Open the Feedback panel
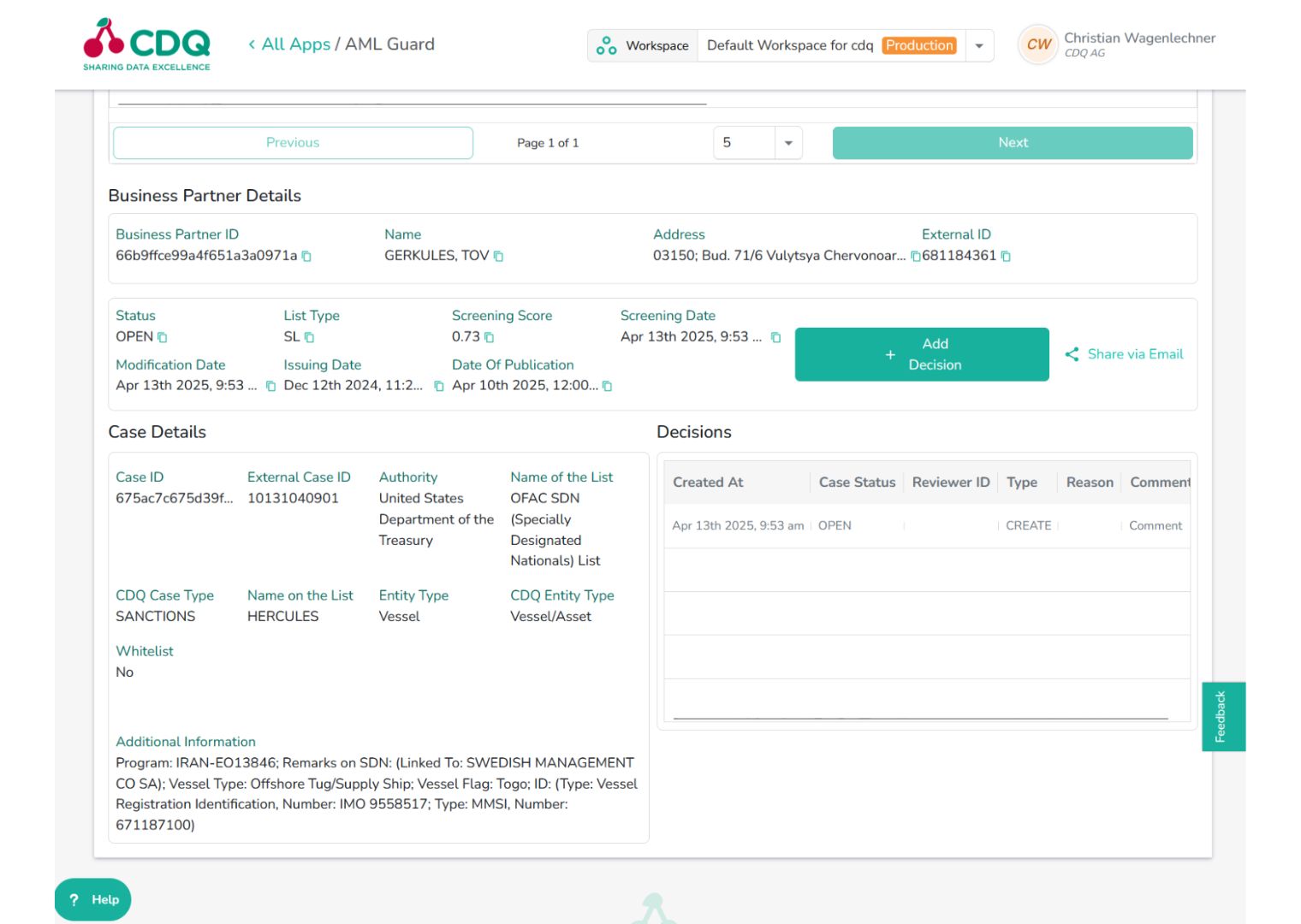Viewport: 1301px width, 924px height. coord(1222,716)
